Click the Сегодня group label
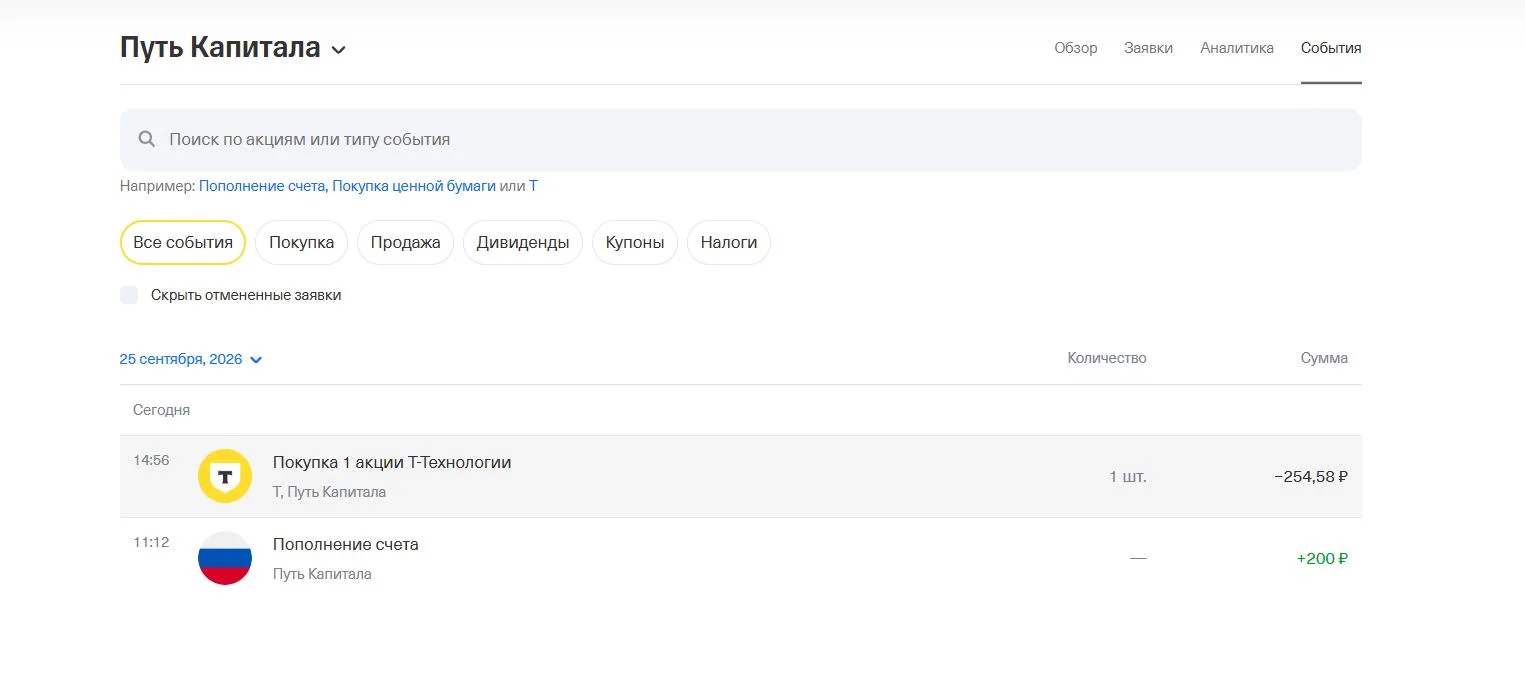The image size is (1525, 692). (x=161, y=410)
